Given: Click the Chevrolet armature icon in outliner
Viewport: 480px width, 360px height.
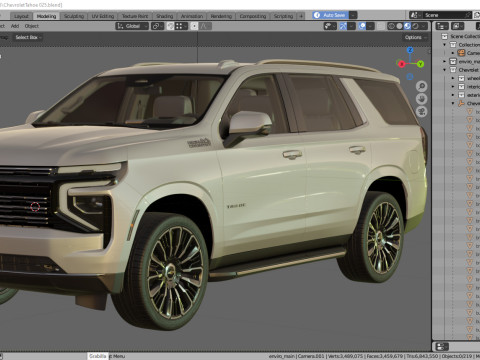Looking at the screenshot, I should pos(461,103).
